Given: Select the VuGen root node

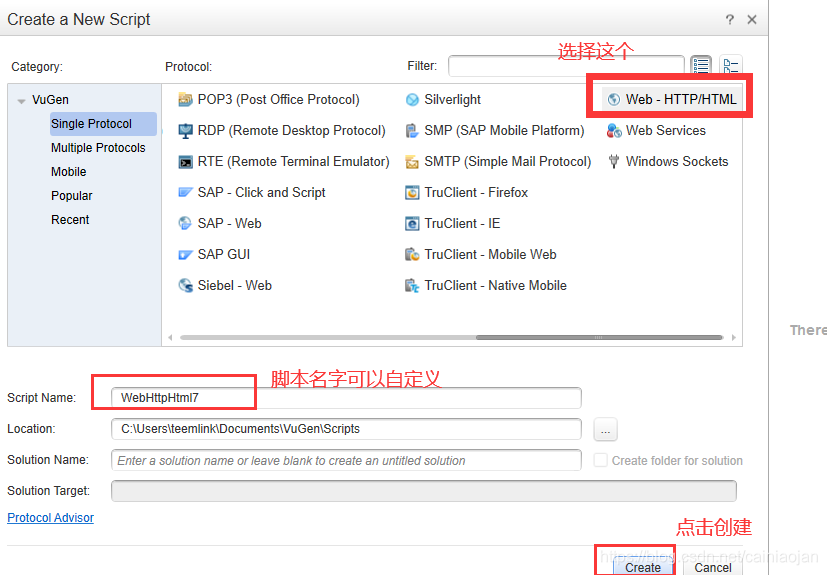Looking at the screenshot, I should coord(50,100).
